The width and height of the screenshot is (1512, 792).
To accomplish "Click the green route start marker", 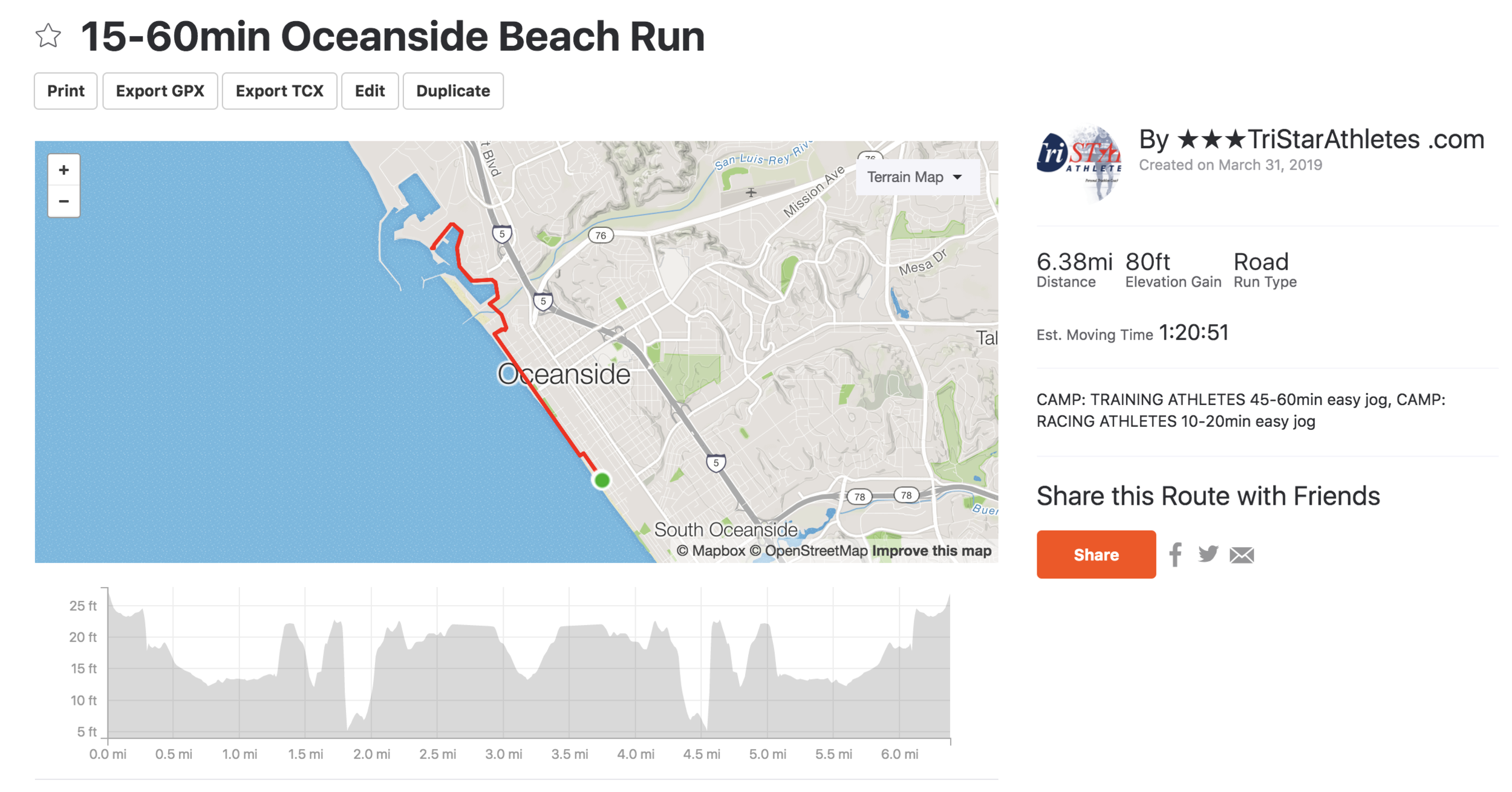I will 602,480.
